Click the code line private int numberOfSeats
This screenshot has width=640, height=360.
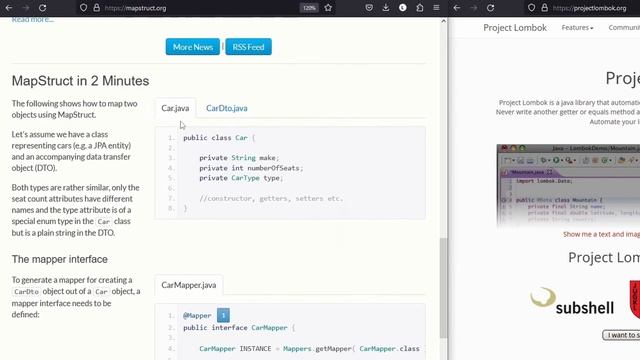(x=251, y=168)
